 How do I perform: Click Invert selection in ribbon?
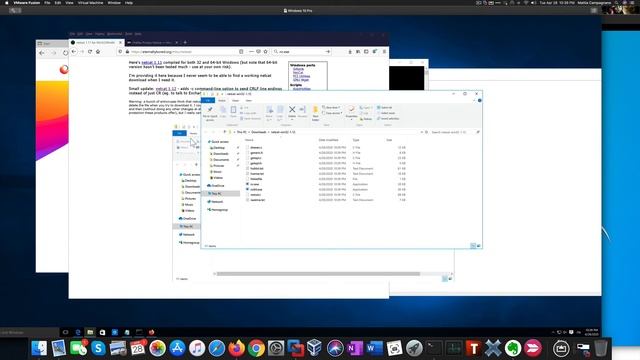pos(388,118)
